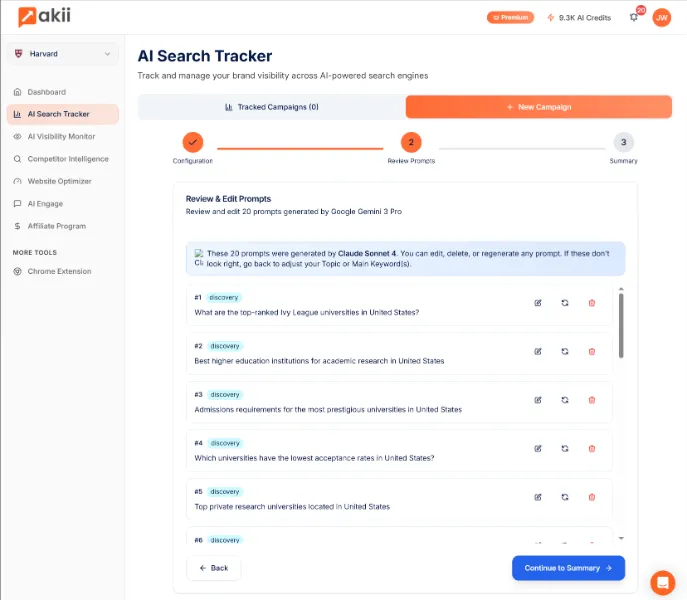The image size is (687, 600).
Task: Click the akii logo
Action: pos(44,17)
